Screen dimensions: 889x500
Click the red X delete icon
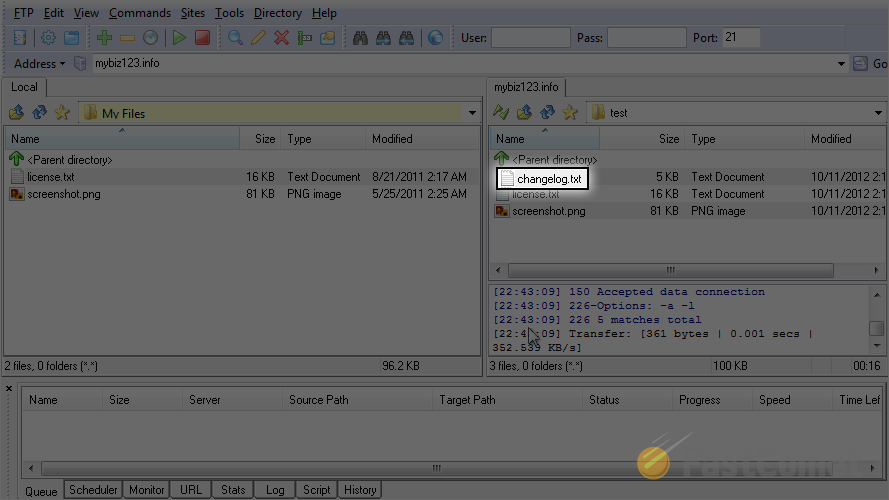pos(281,38)
